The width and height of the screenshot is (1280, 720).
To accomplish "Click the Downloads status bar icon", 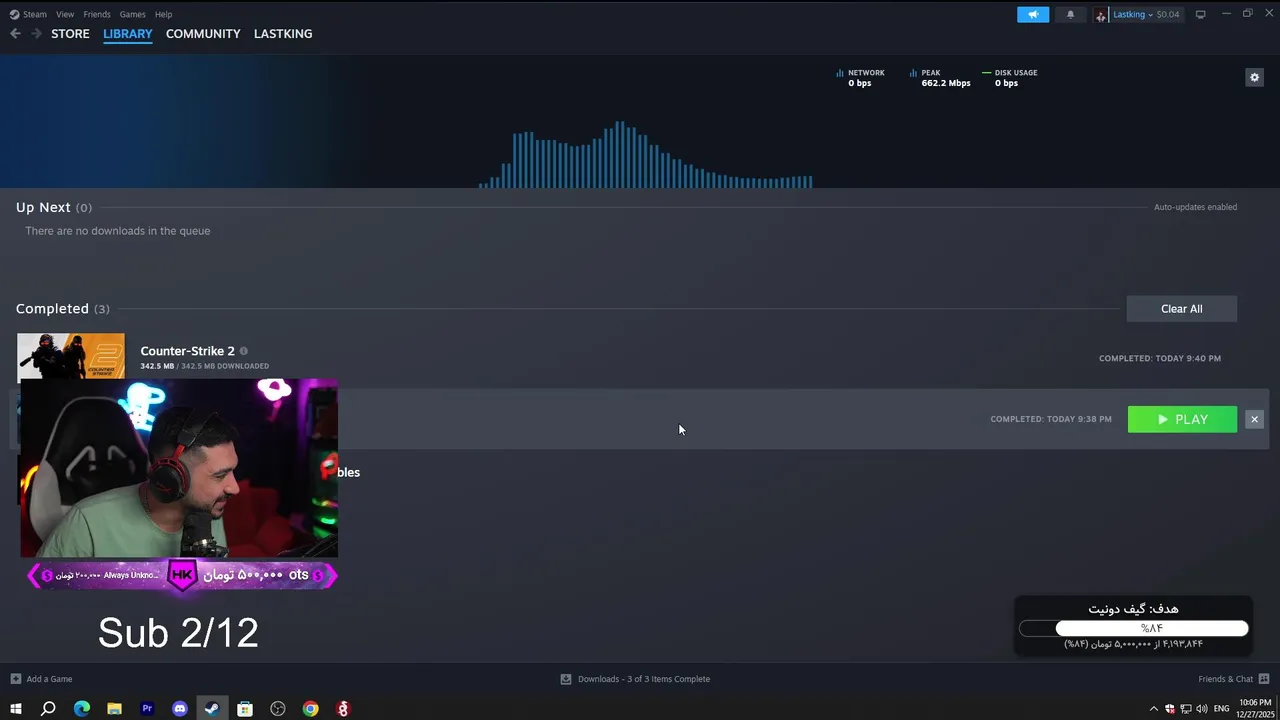I will (566, 679).
